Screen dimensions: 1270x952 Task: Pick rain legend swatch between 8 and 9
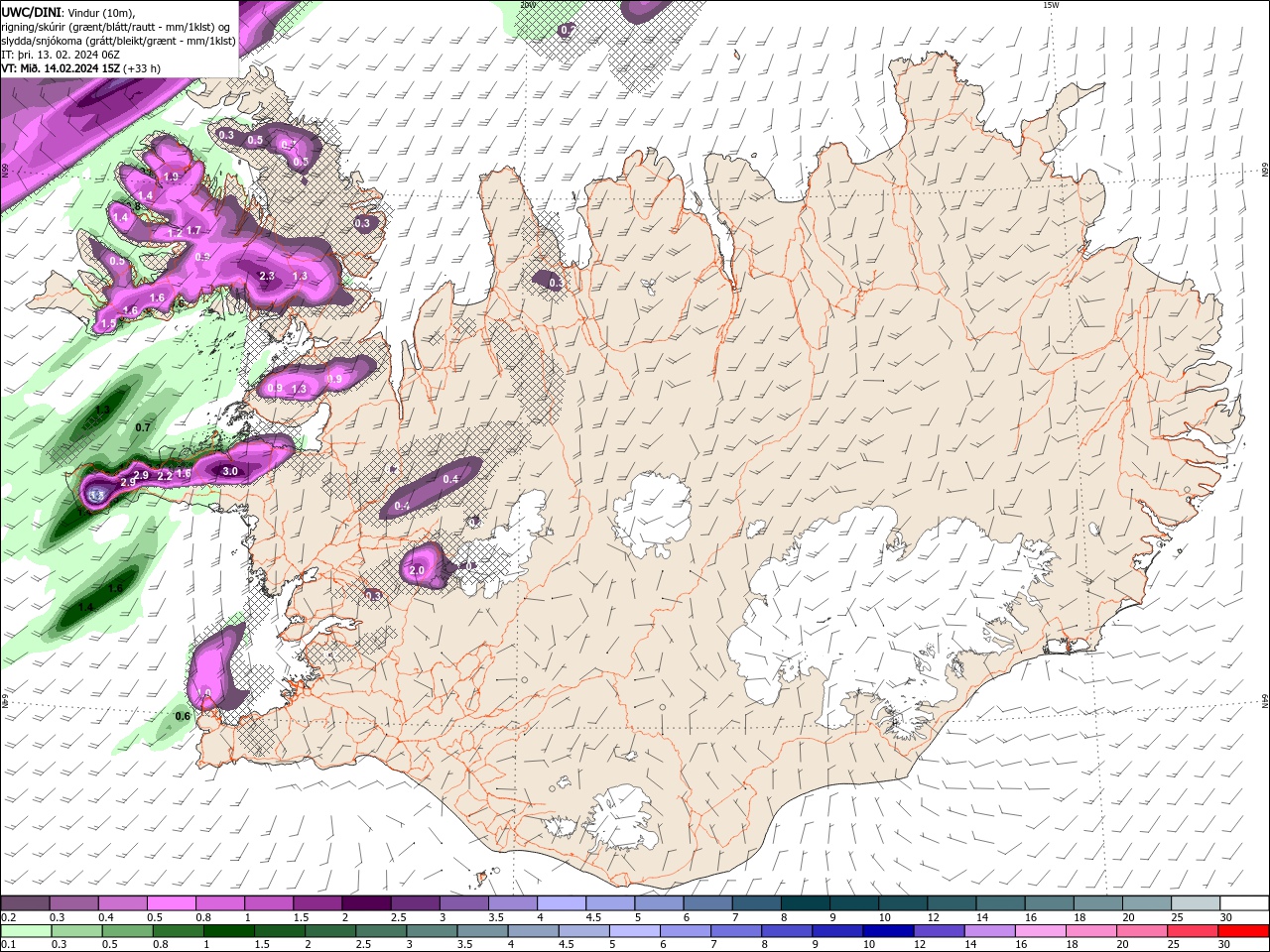tap(786, 931)
